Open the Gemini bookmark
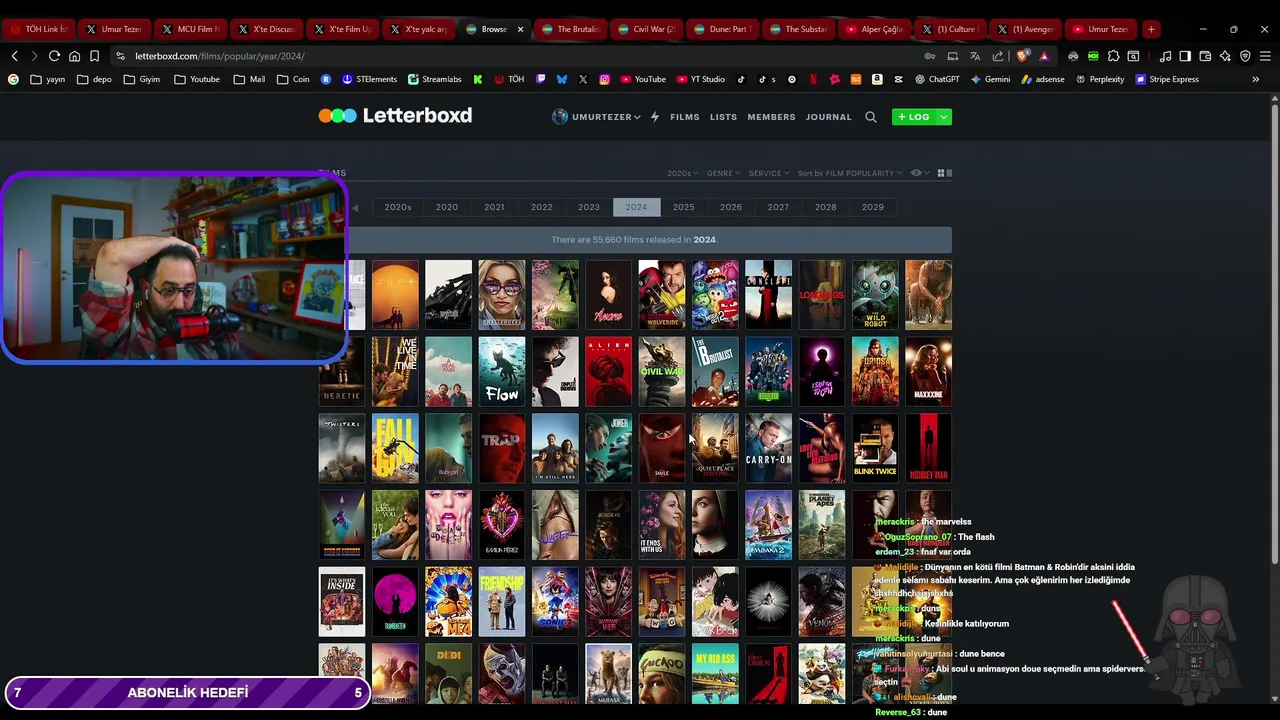The height and width of the screenshot is (720, 1280). (990, 79)
